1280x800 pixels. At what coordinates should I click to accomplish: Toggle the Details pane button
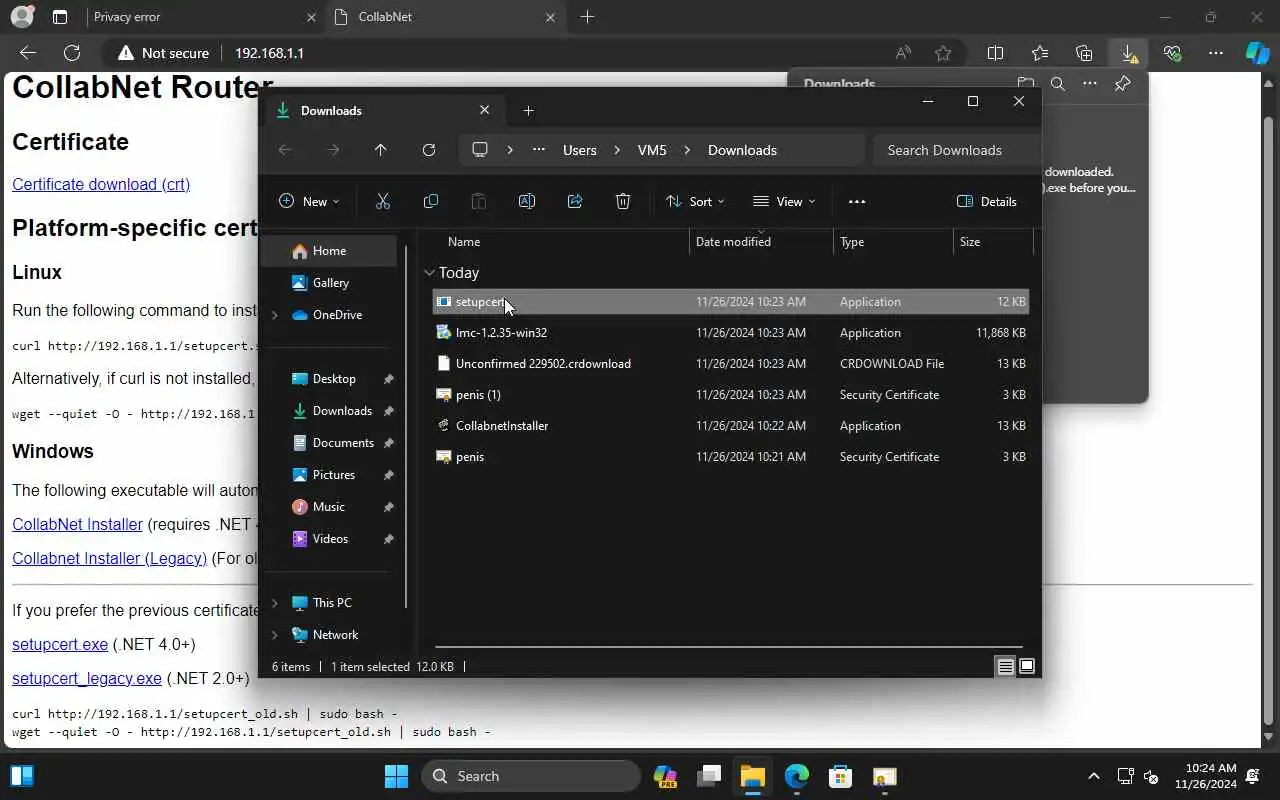[x=986, y=201]
